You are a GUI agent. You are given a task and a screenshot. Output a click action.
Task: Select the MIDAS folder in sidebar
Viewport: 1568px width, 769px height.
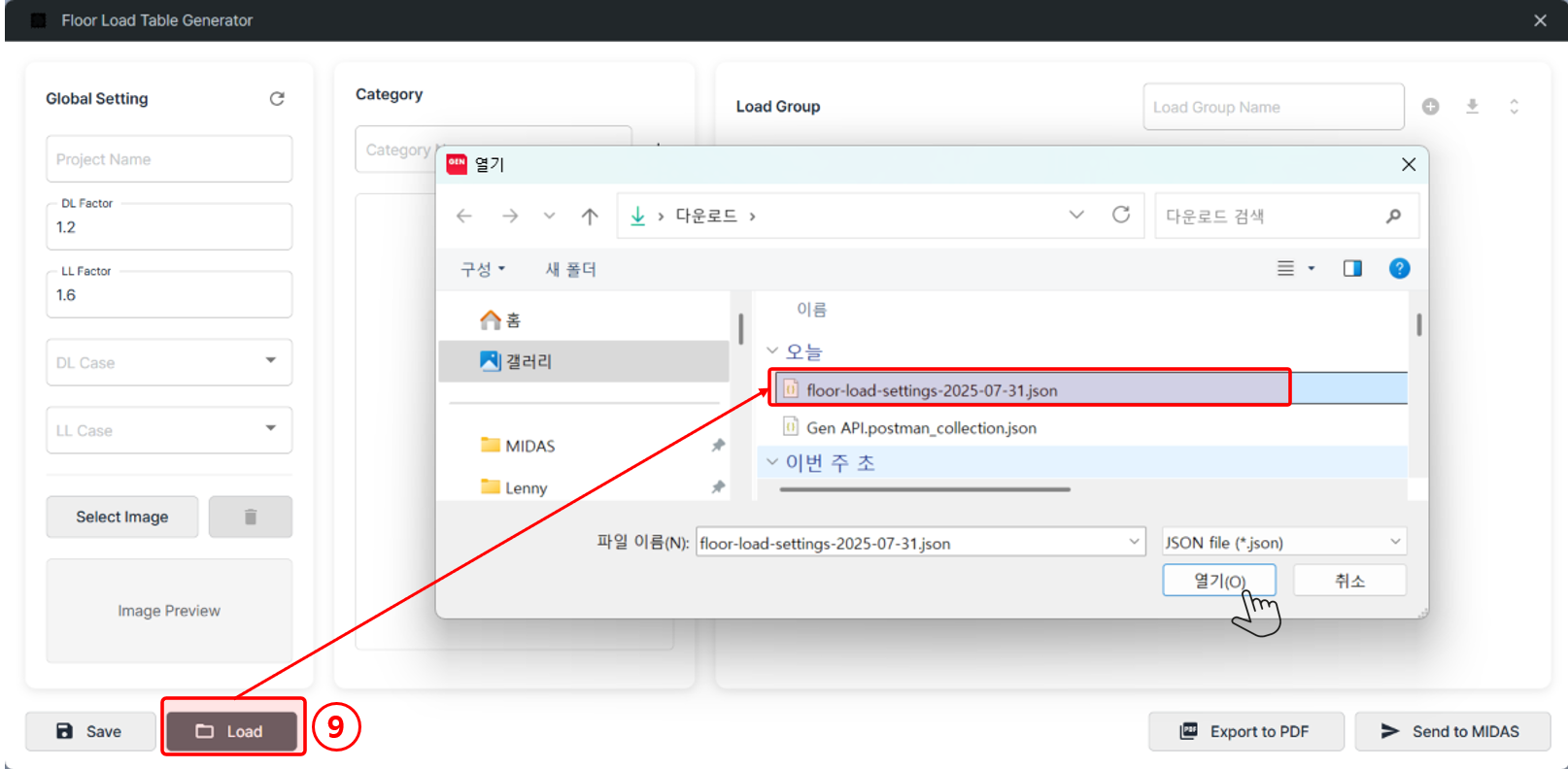point(529,446)
